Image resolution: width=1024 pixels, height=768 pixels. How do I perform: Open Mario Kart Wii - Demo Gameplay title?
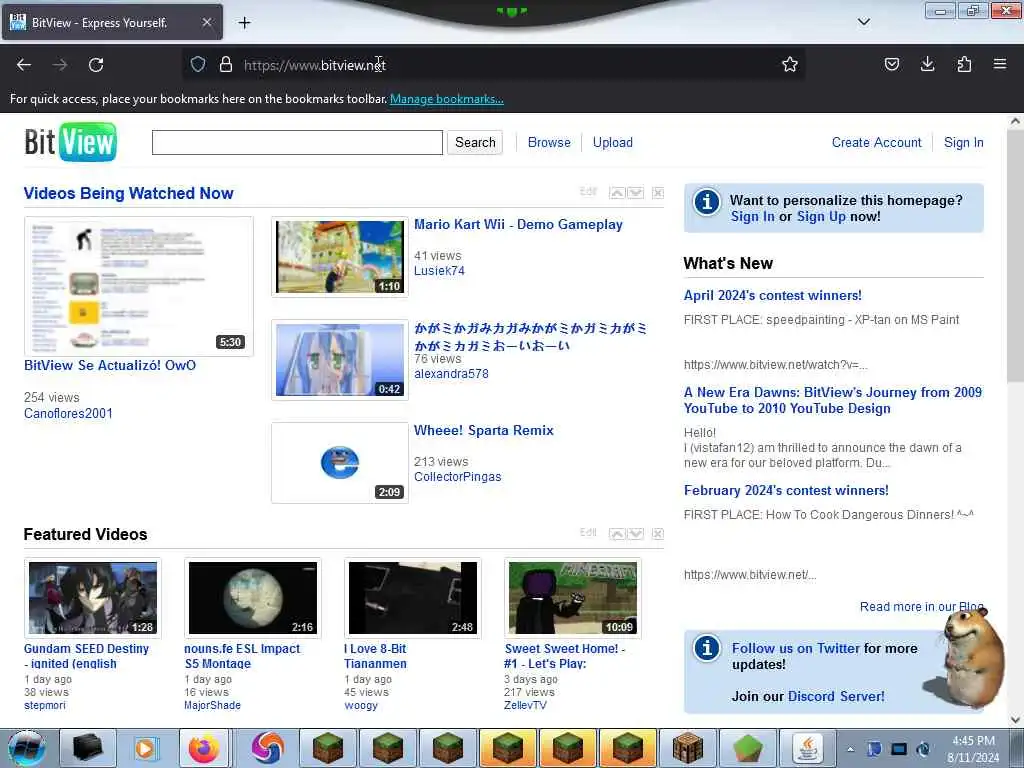[519, 225]
